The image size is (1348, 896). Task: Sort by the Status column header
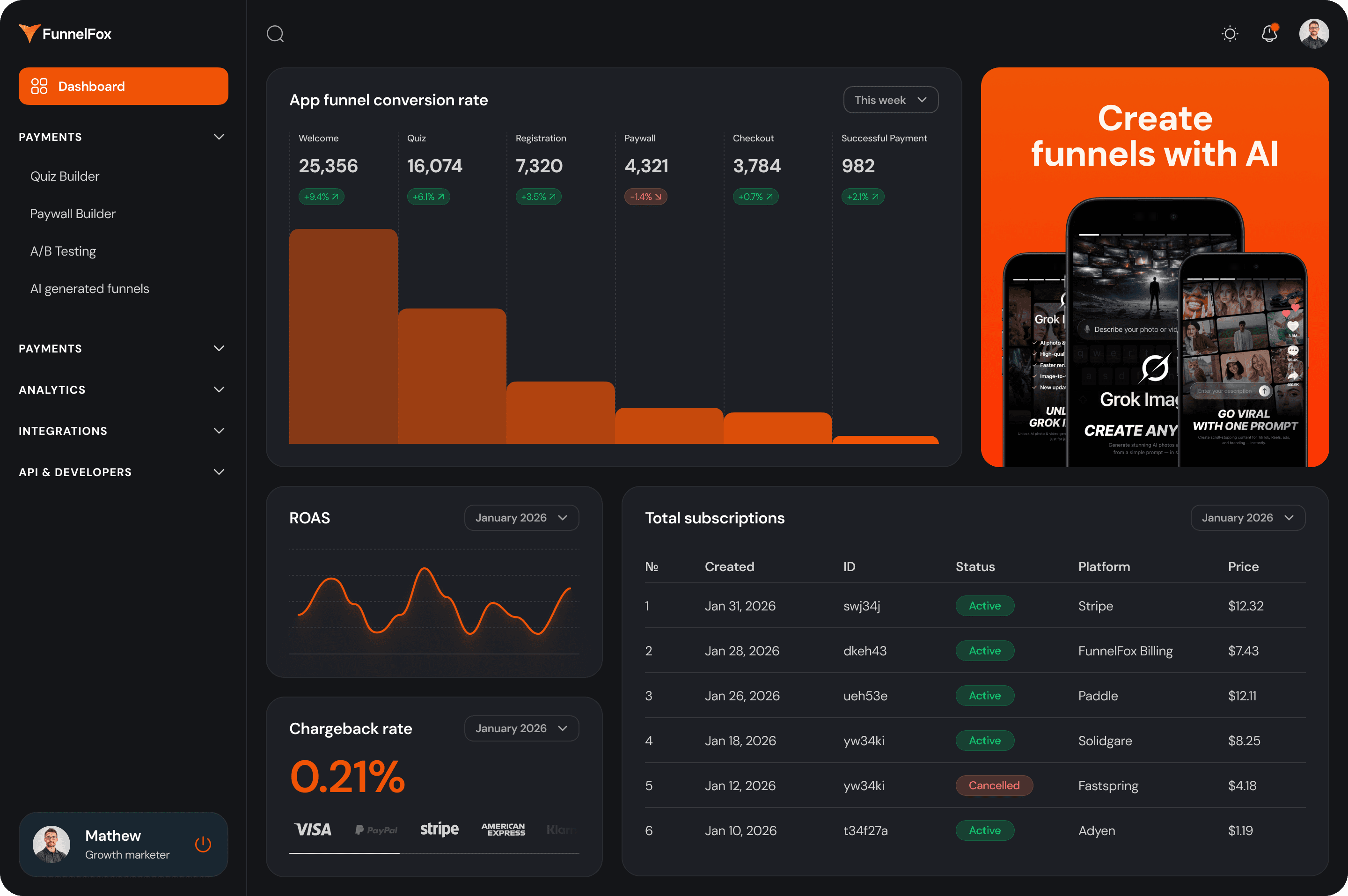coord(975,567)
